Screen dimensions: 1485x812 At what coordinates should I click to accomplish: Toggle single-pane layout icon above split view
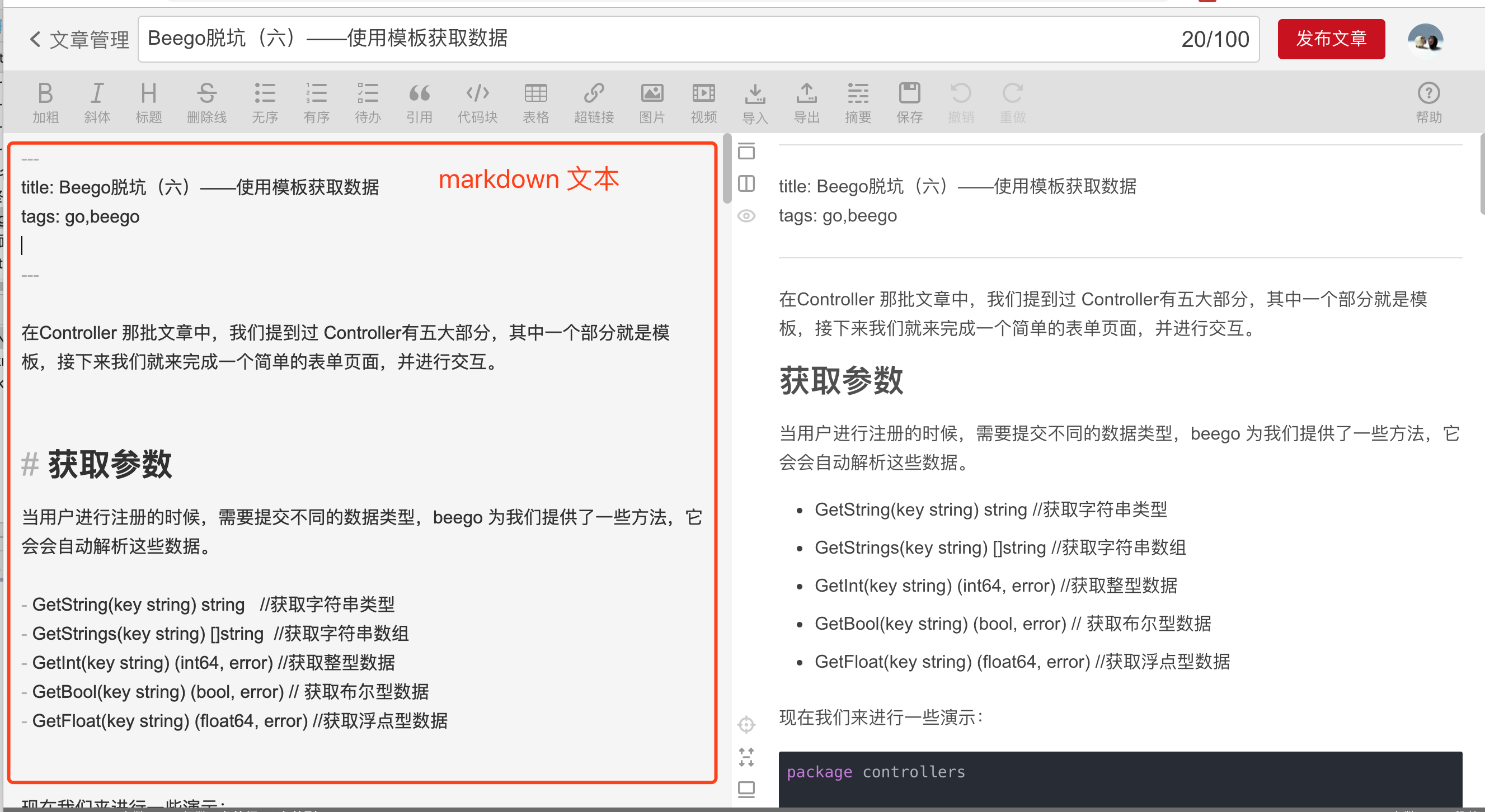pos(746,151)
